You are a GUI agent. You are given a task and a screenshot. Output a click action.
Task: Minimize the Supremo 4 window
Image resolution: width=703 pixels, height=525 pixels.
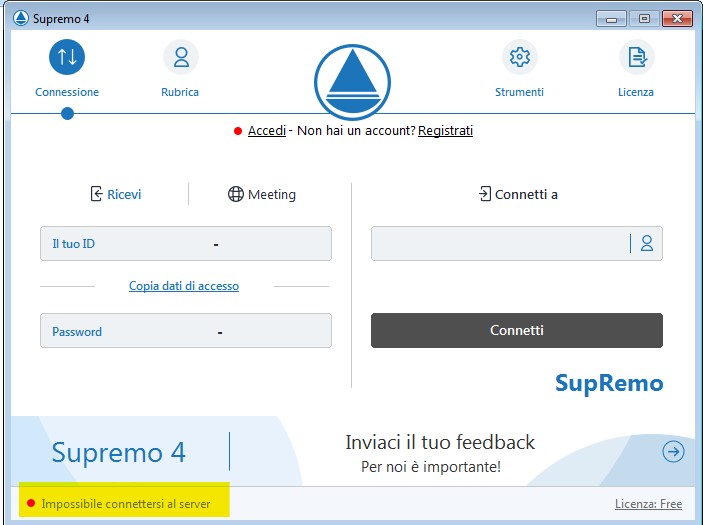coord(611,19)
